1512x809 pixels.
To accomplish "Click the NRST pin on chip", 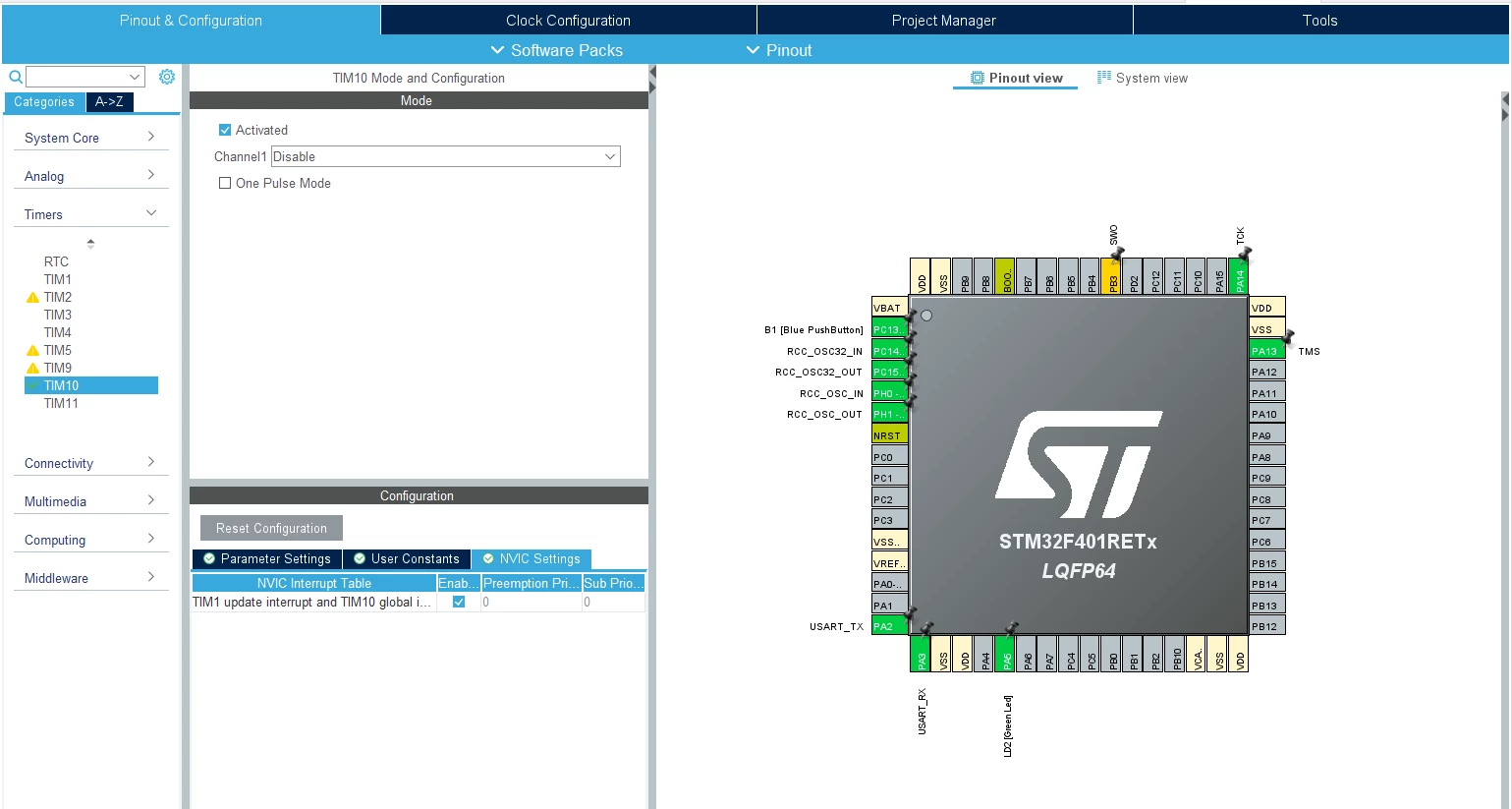I will point(889,435).
